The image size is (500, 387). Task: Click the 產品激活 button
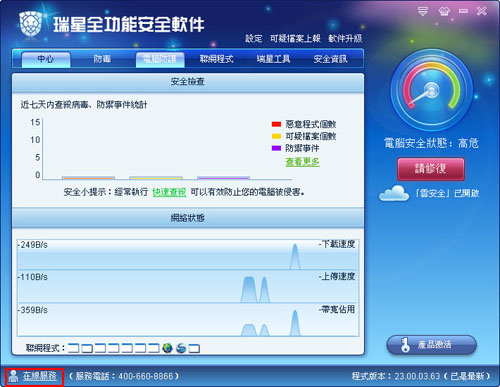click(x=431, y=345)
